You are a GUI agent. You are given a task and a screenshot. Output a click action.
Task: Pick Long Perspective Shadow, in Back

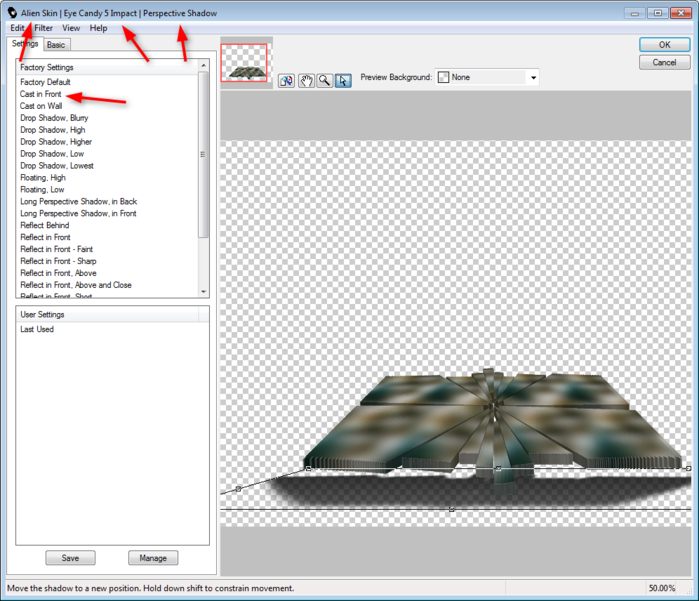(78, 202)
